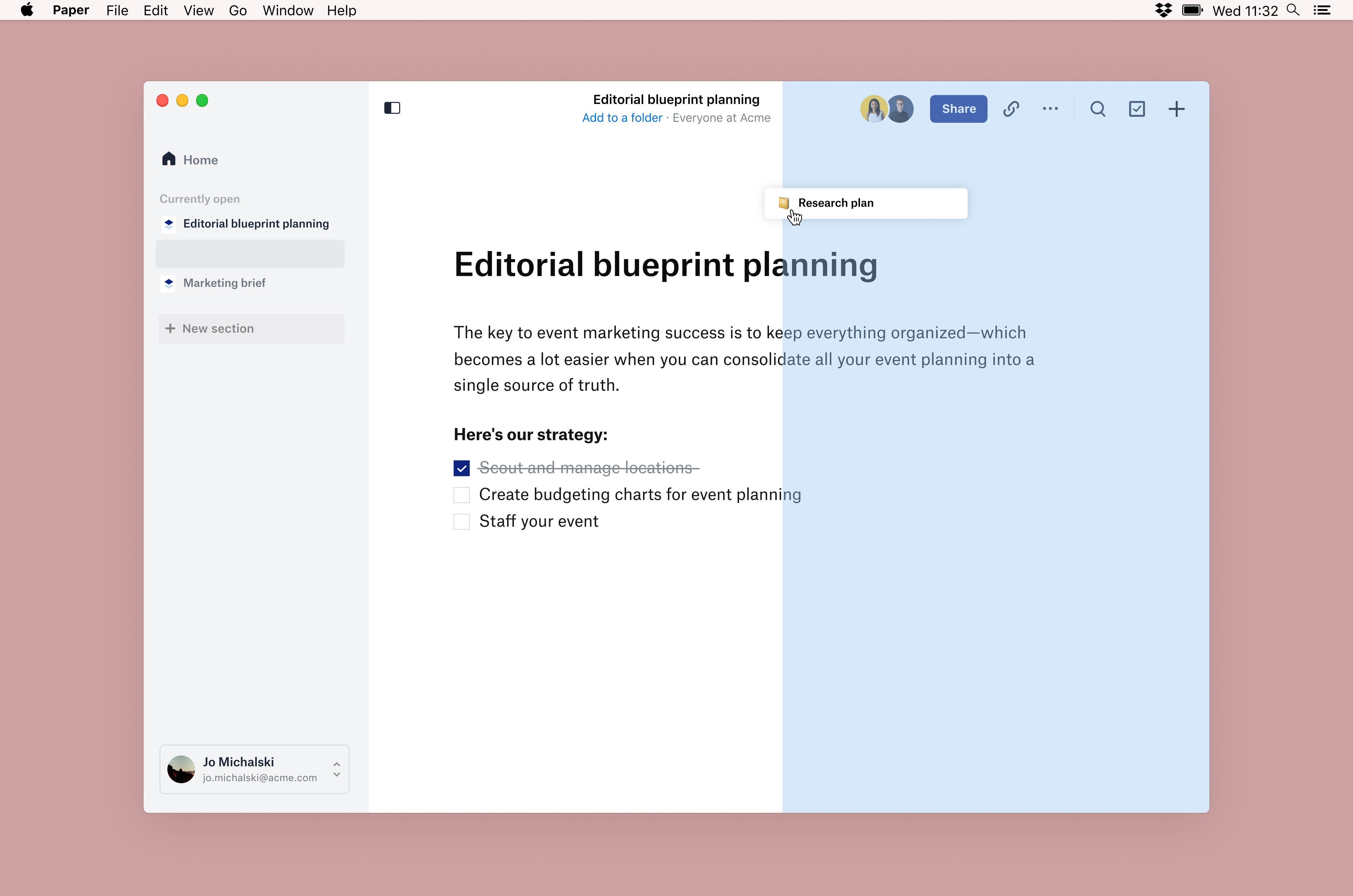Open the to-do checkbox icon in toolbar
1353x896 pixels.
(1137, 109)
